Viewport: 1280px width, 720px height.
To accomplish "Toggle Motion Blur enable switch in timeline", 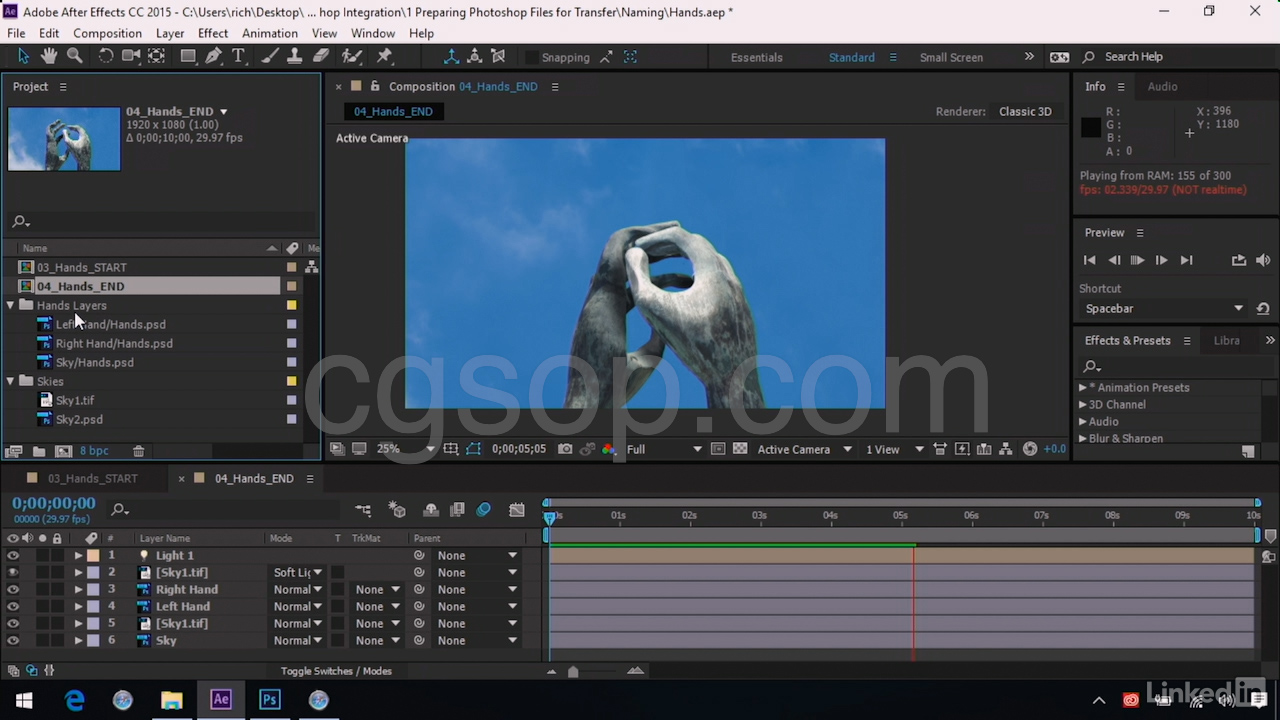I will click(x=483, y=510).
